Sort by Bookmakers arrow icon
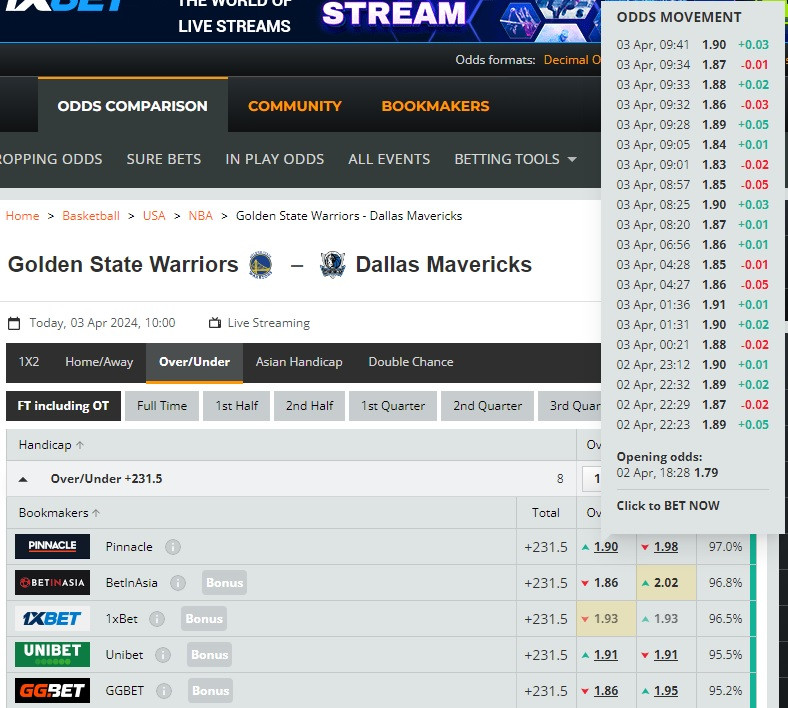The height and width of the screenshot is (708, 788). point(96,513)
